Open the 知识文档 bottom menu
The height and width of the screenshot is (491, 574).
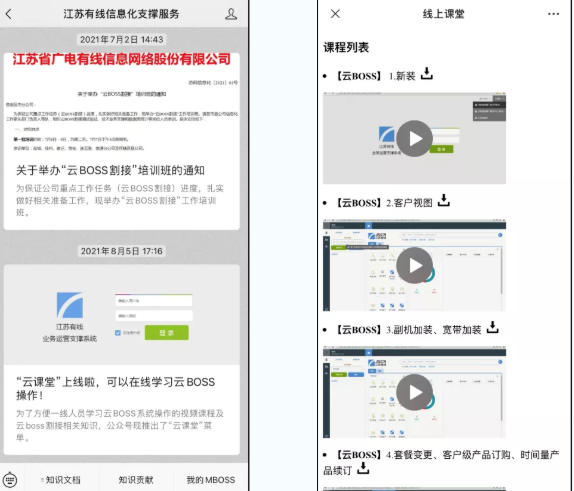(x=61, y=480)
